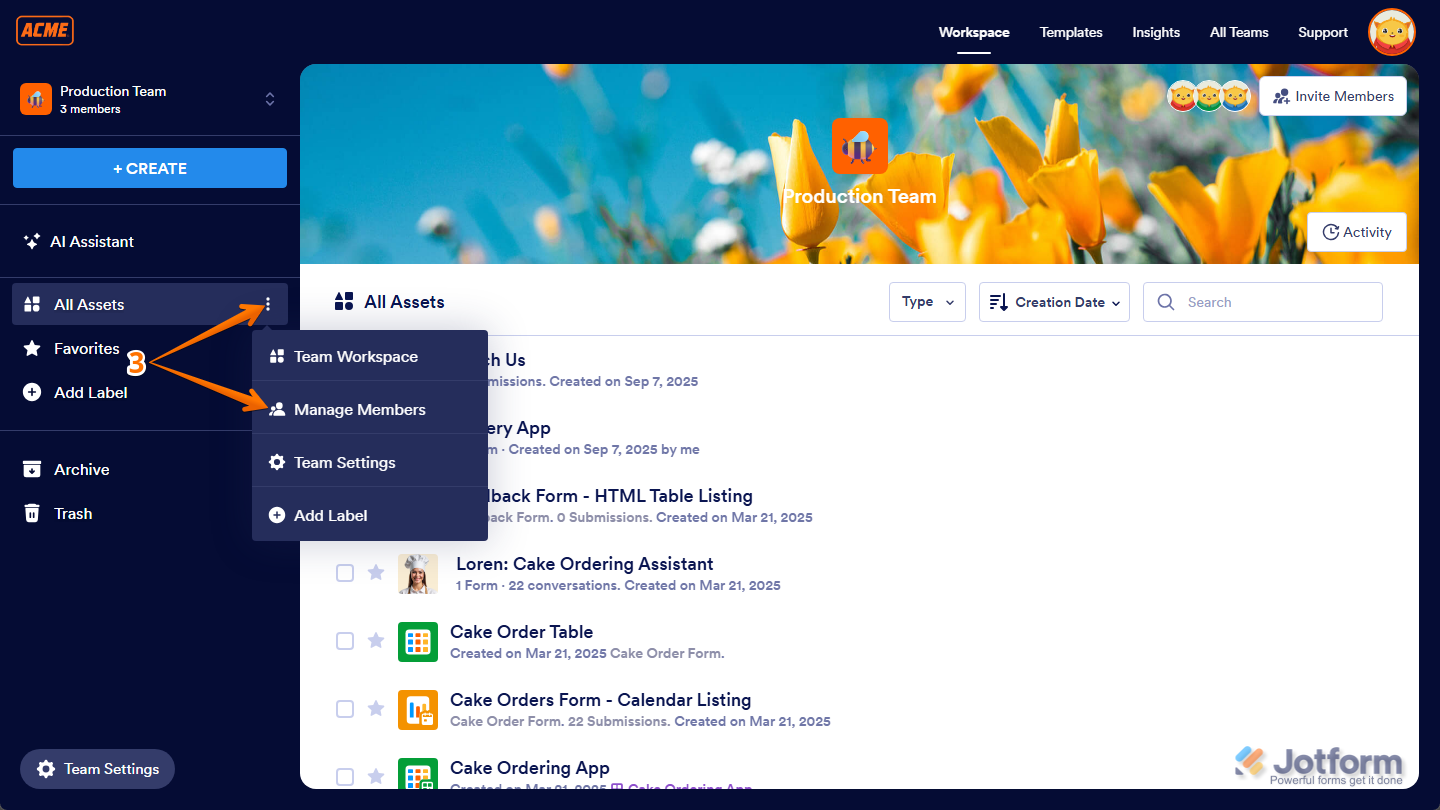The height and width of the screenshot is (810, 1440).
Task: Check the checkbox beside Cake Order Table
Action: (345, 640)
